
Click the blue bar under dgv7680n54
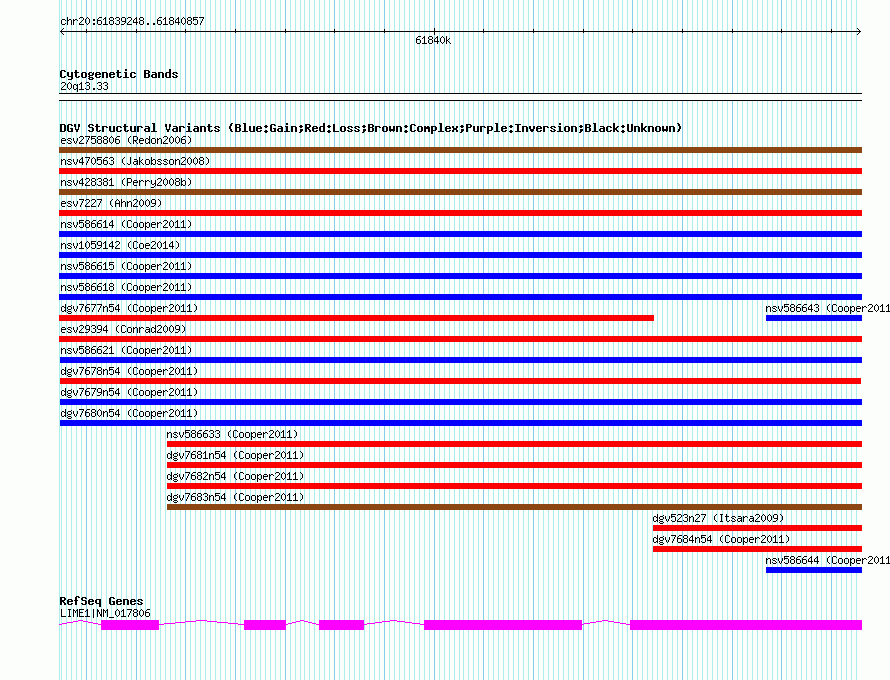(460, 423)
